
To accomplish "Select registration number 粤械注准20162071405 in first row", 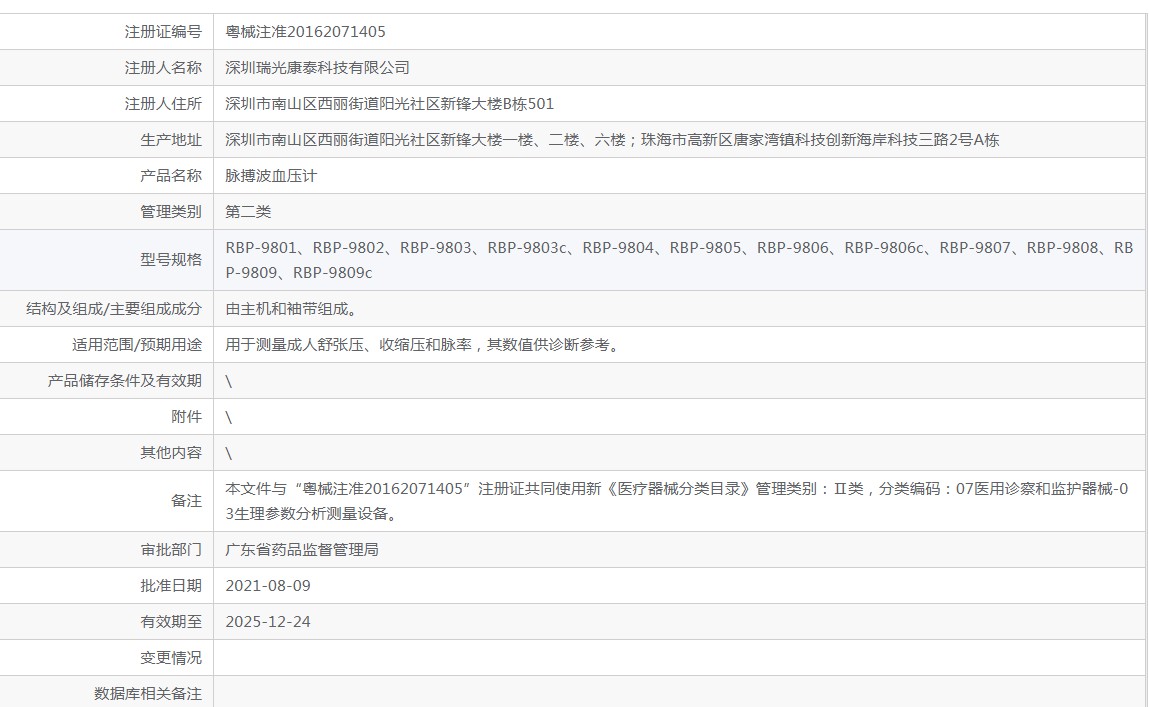I will (305, 32).
